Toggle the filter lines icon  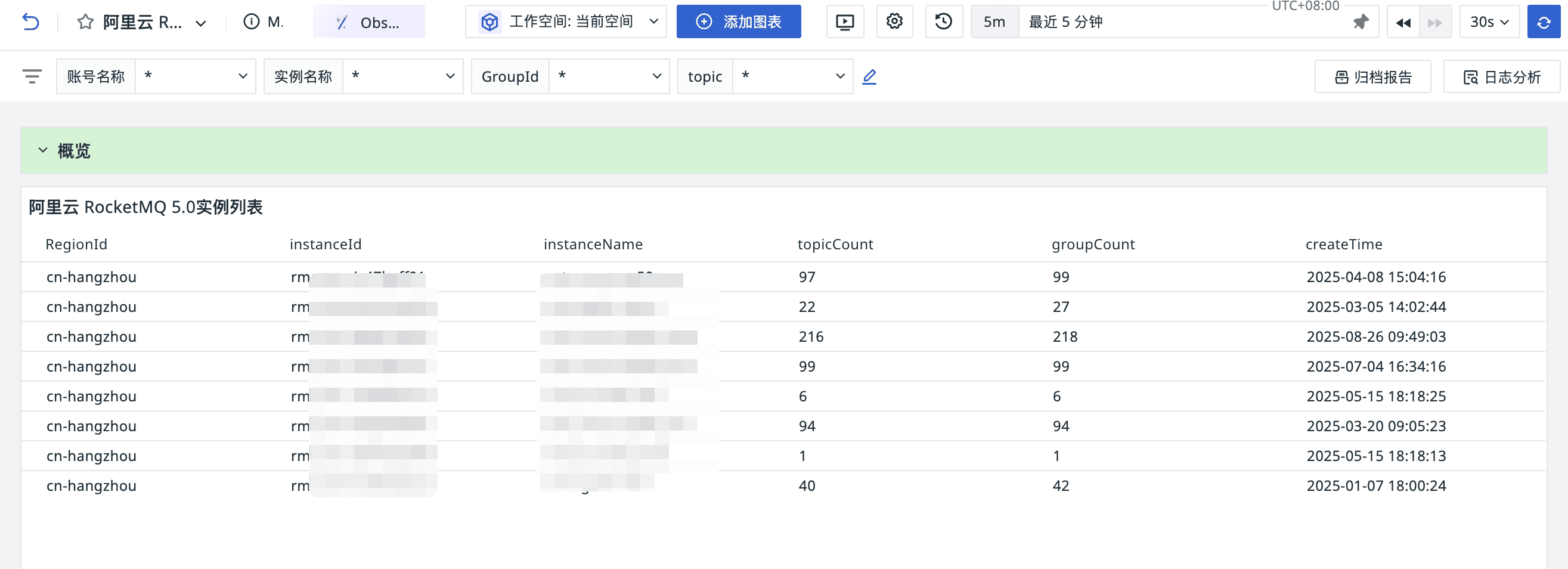coord(32,77)
